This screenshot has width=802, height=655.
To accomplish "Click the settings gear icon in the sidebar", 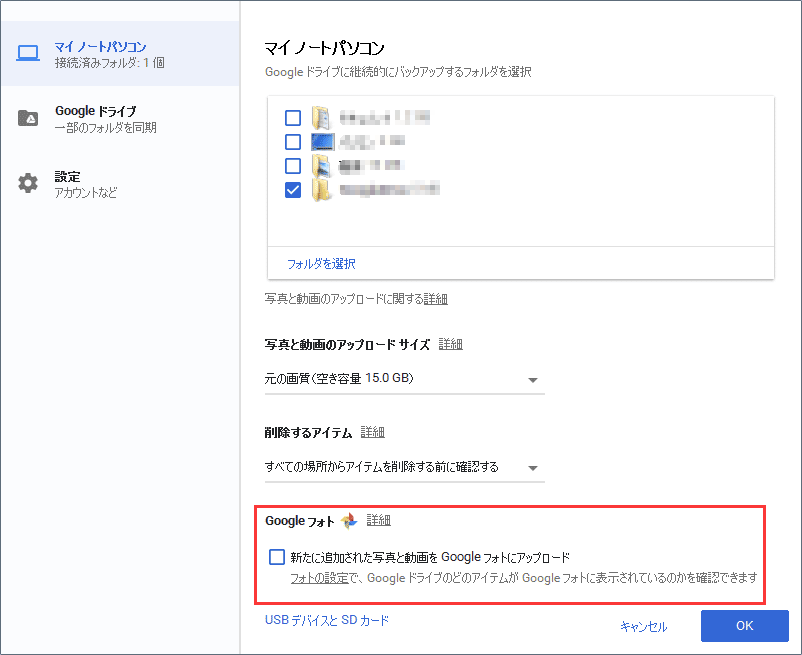I will pos(27,182).
